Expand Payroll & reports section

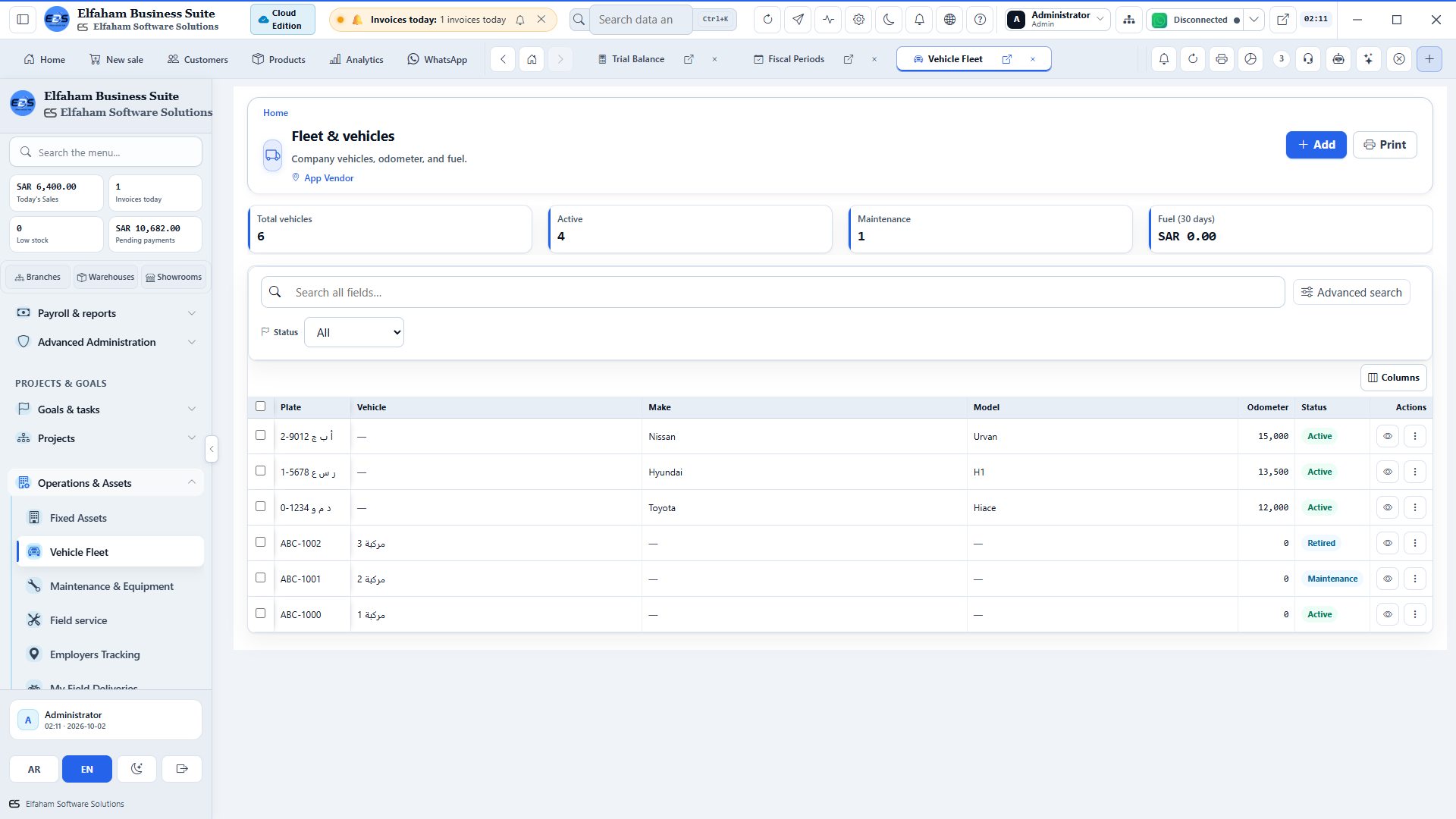tap(106, 313)
